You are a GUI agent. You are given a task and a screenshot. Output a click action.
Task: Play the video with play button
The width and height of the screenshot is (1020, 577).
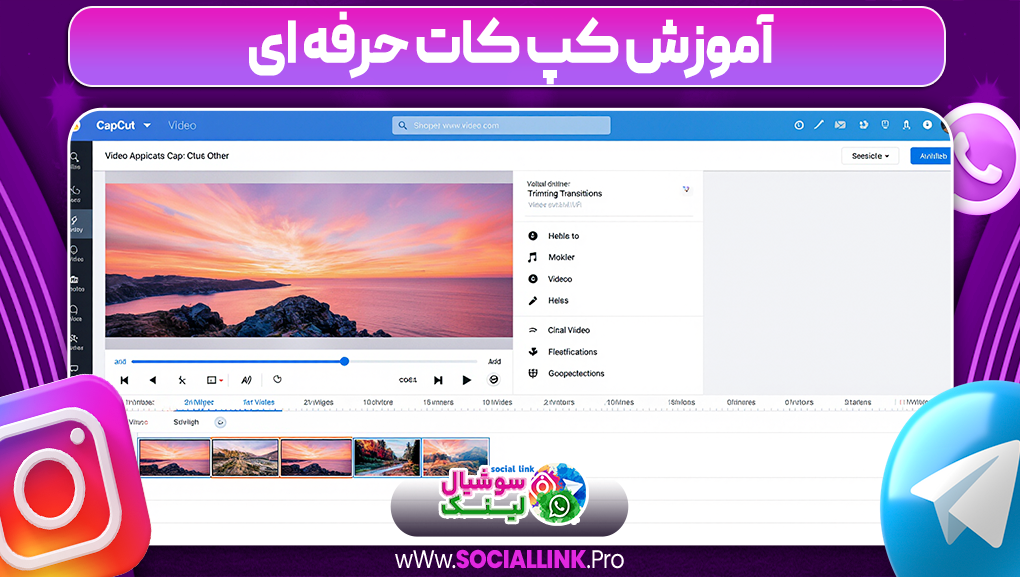[x=466, y=380]
